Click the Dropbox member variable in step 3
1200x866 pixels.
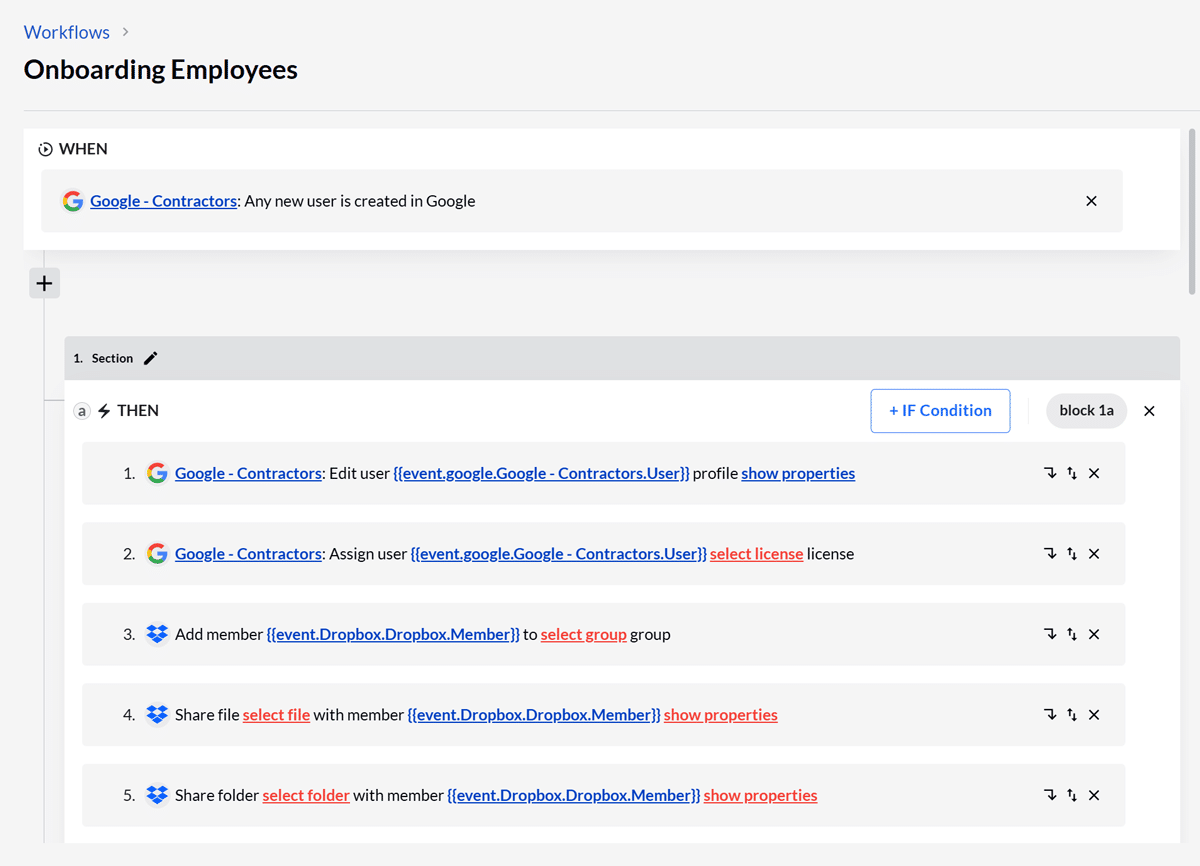(x=393, y=634)
